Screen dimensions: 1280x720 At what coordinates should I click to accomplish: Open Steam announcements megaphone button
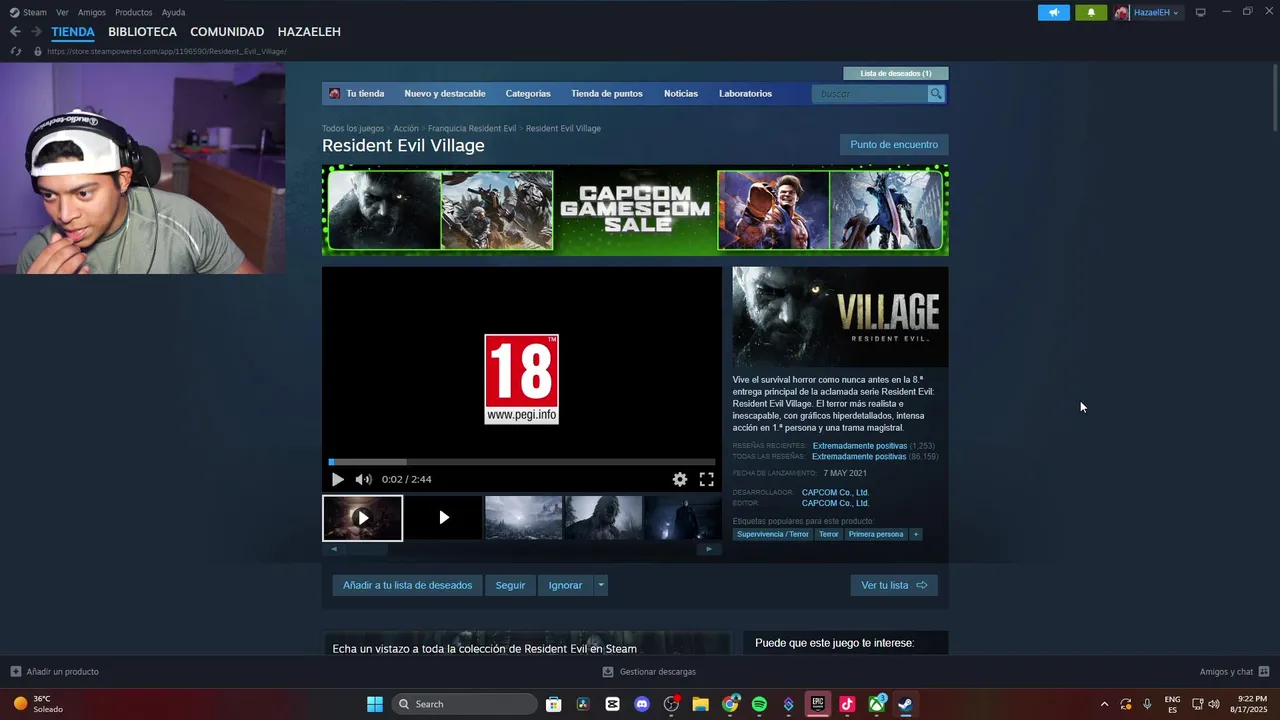[1053, 12]
